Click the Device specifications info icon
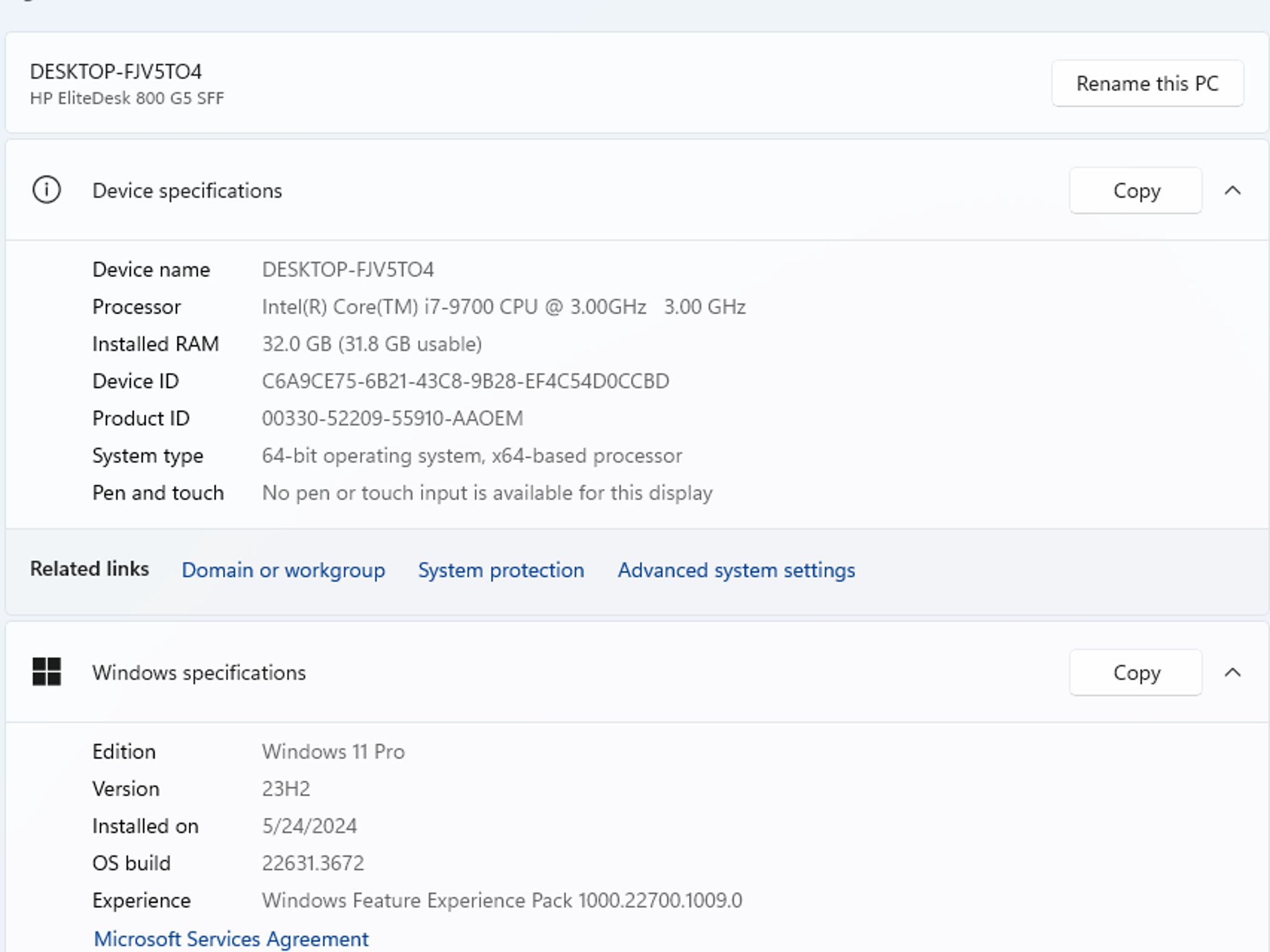The height and width of the screenshot is (952, 1270). 47,190
